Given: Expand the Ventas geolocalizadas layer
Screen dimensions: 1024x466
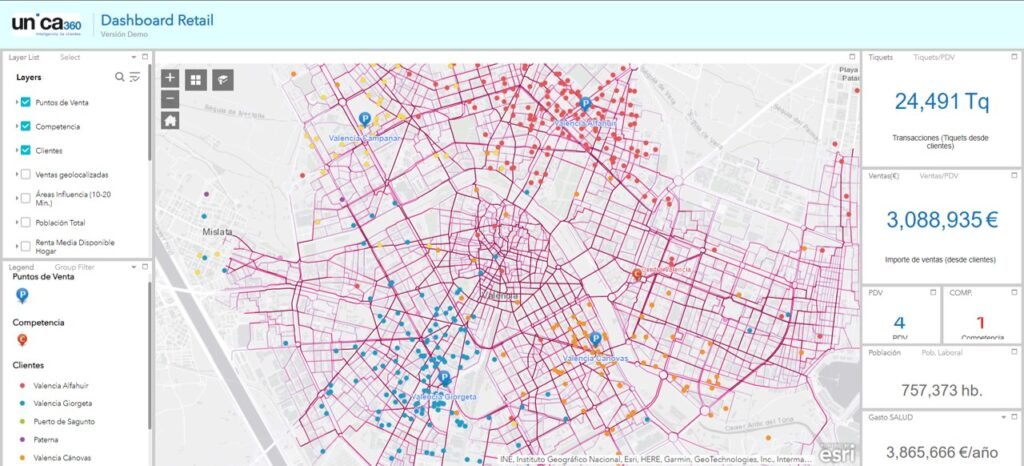Looking at the screenshot, I should (x=16, y=174).
